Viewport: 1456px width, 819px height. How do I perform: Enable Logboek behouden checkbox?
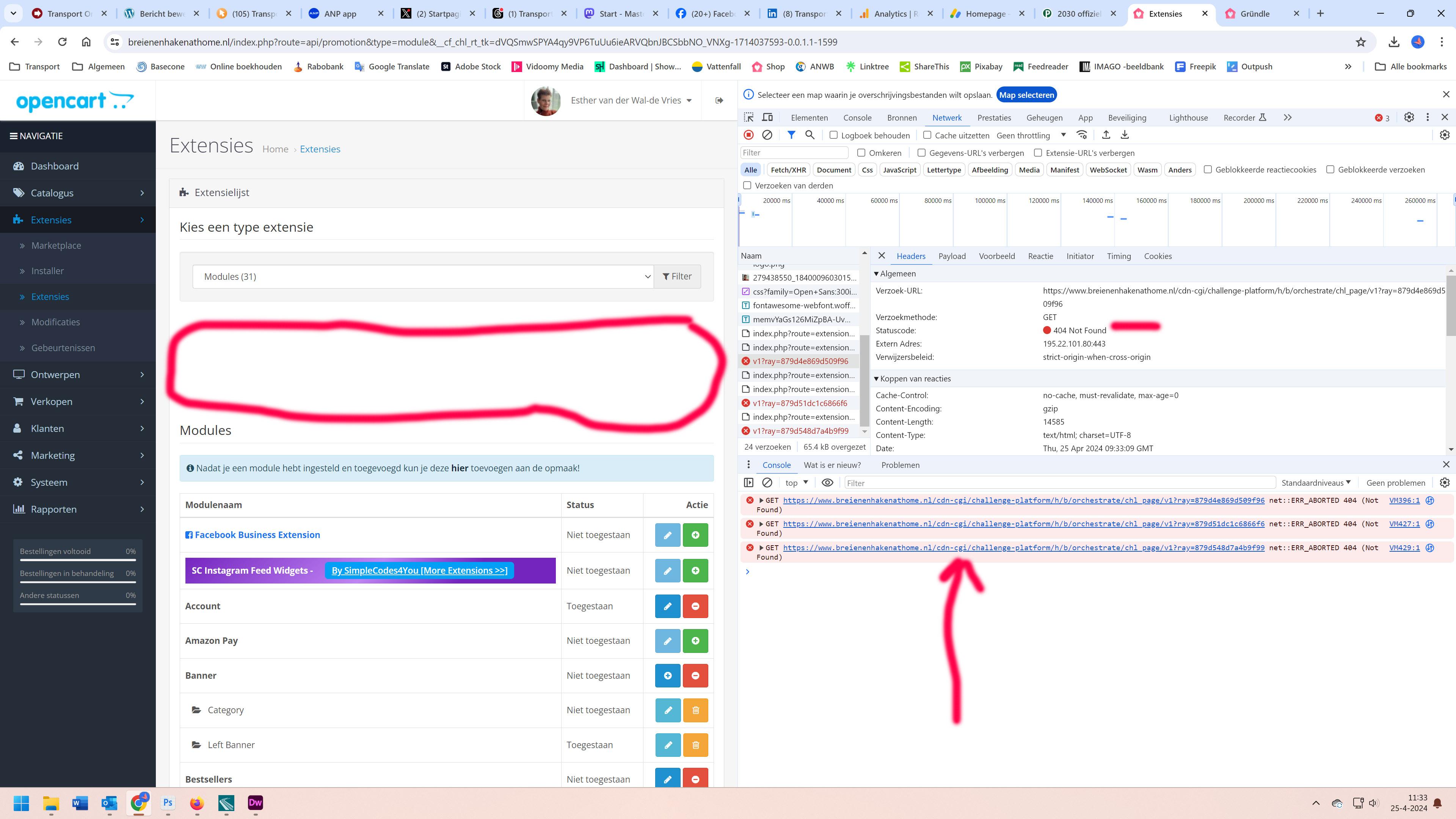(833, 135)
